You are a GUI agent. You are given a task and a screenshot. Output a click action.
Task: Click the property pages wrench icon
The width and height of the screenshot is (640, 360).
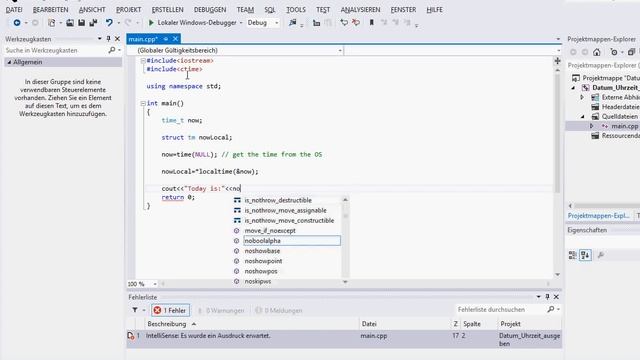point(600,255)
